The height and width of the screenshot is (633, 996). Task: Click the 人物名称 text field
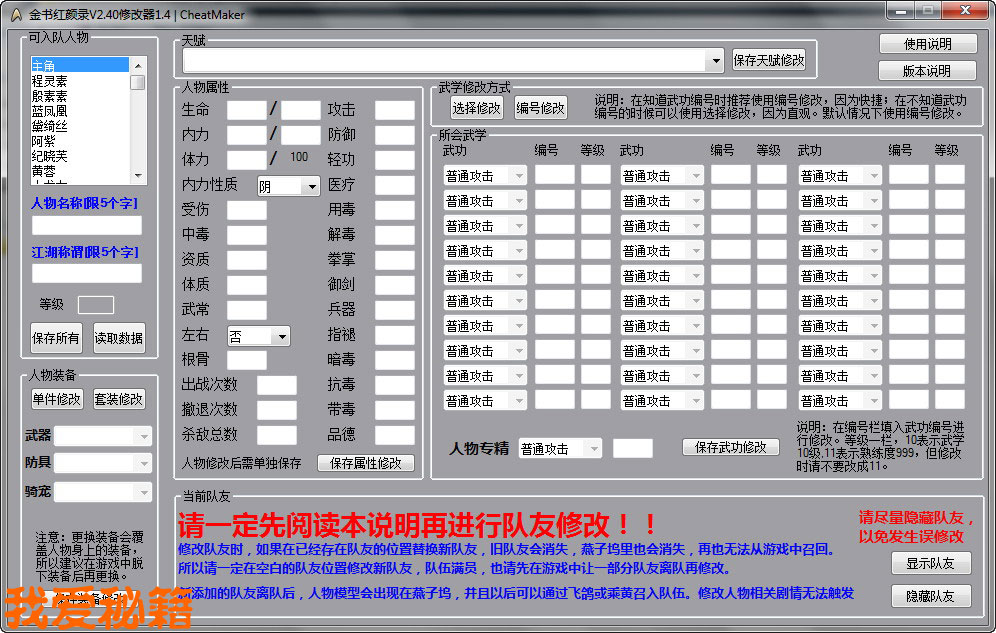tap(87, 225)
